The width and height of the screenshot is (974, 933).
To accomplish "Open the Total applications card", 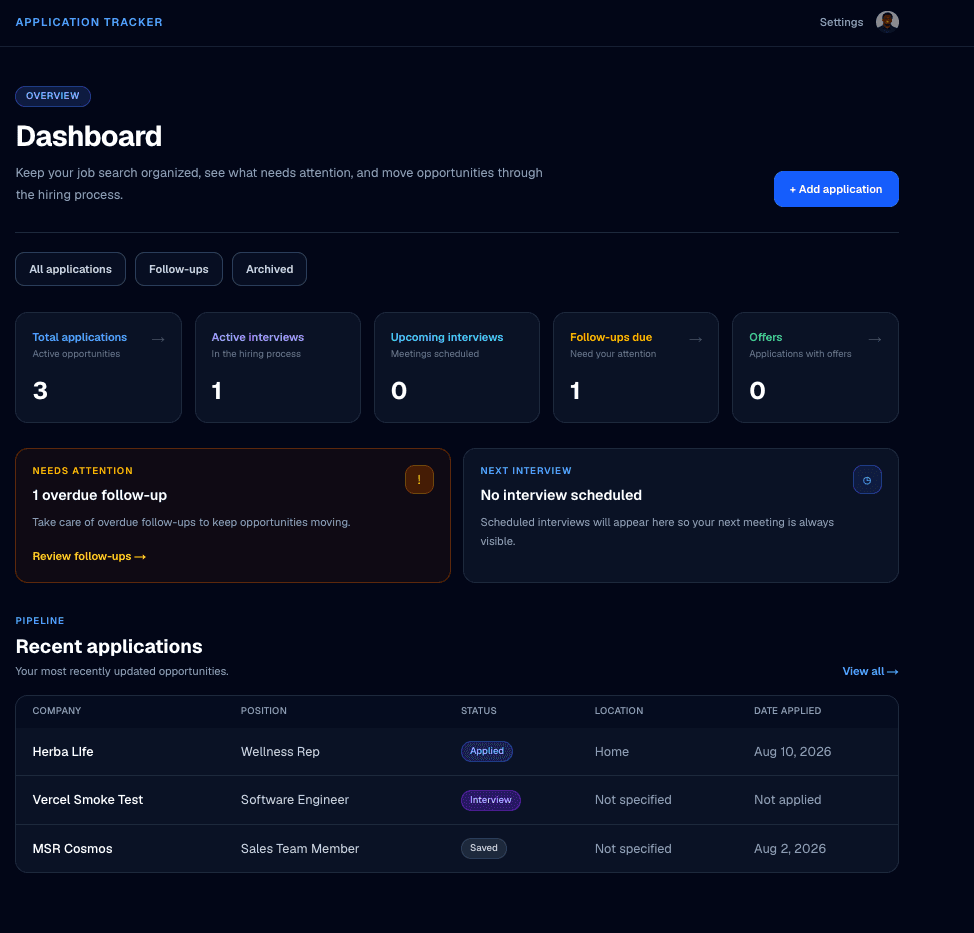I will [x=98, y=367].
